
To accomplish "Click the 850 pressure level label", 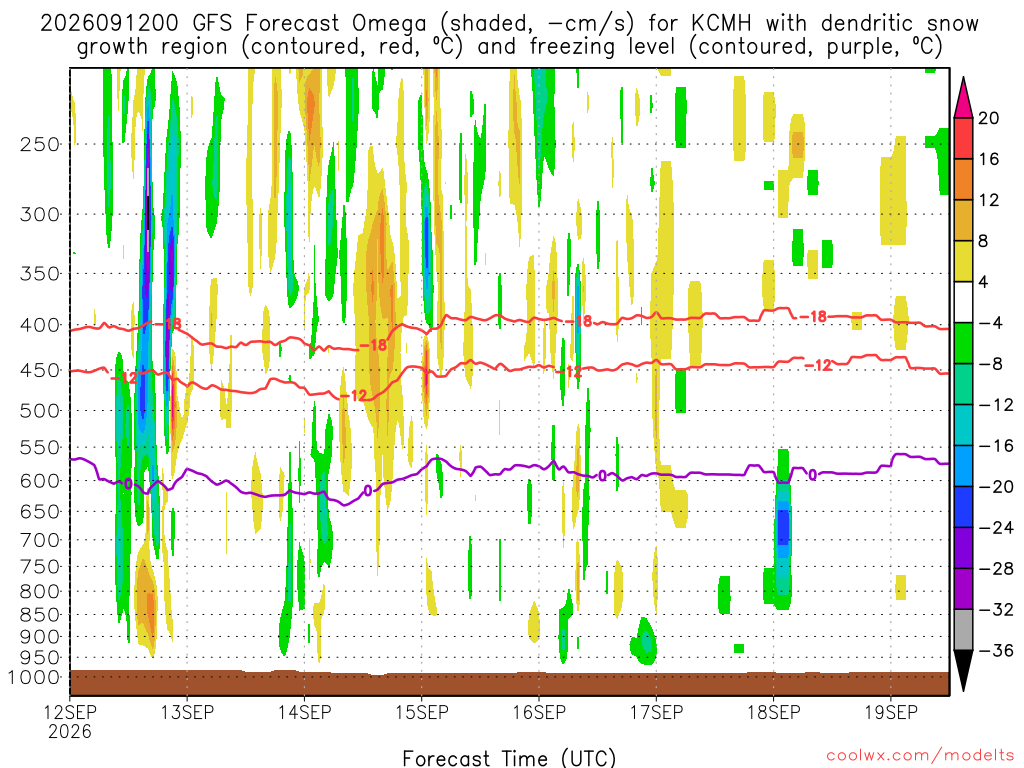I will click(x=40, y=615).
